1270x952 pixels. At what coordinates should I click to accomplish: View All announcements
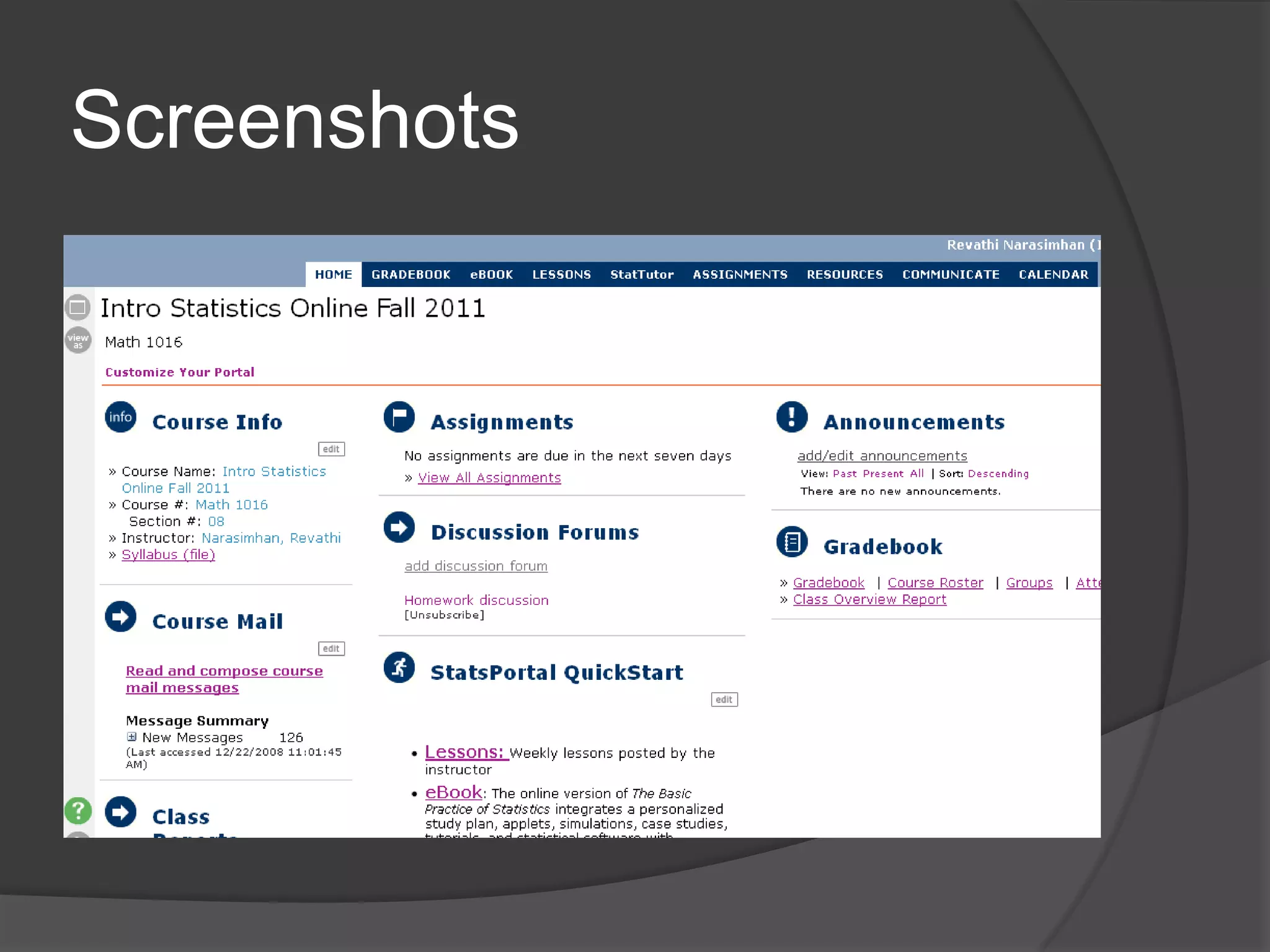(917, 474)
